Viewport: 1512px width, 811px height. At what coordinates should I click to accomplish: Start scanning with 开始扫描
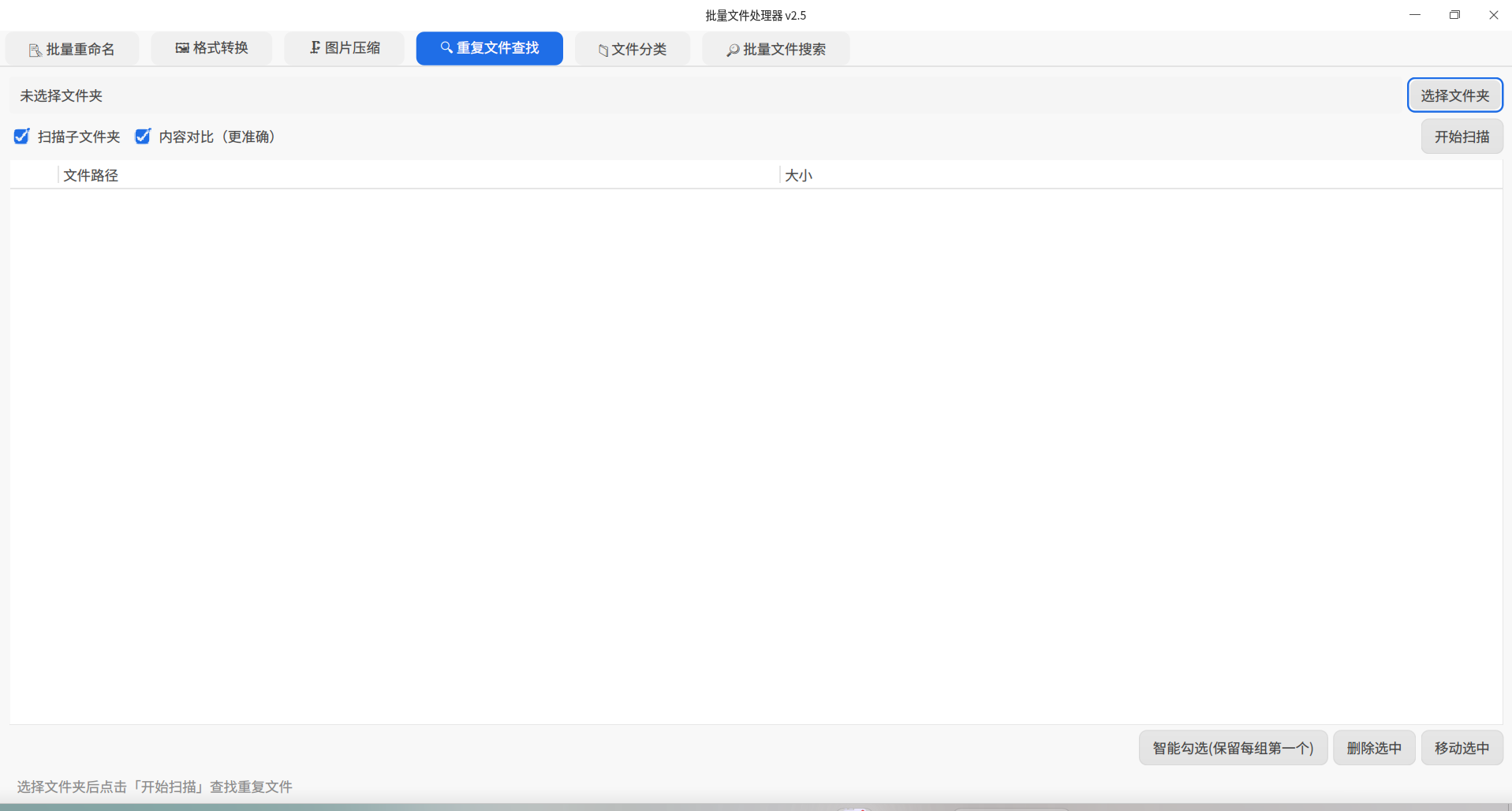(1462, 136)
